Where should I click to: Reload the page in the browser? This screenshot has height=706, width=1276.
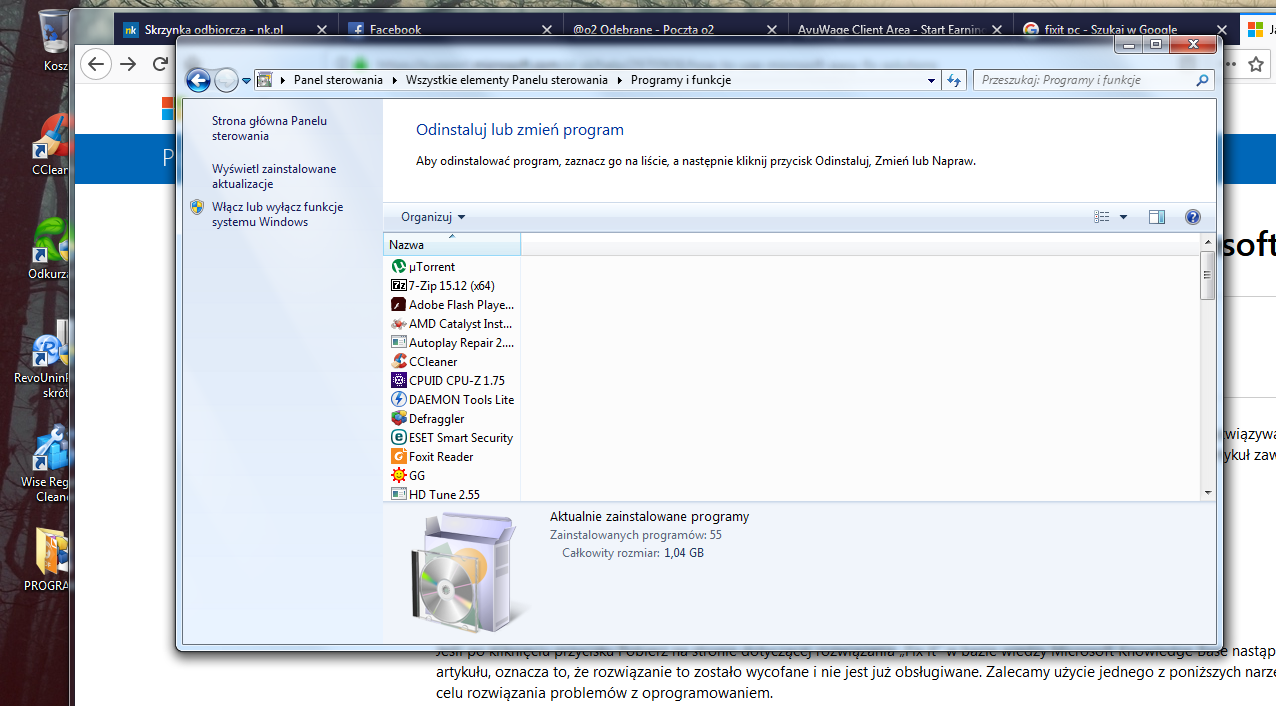pyautogui.click(x=160, y=64)
